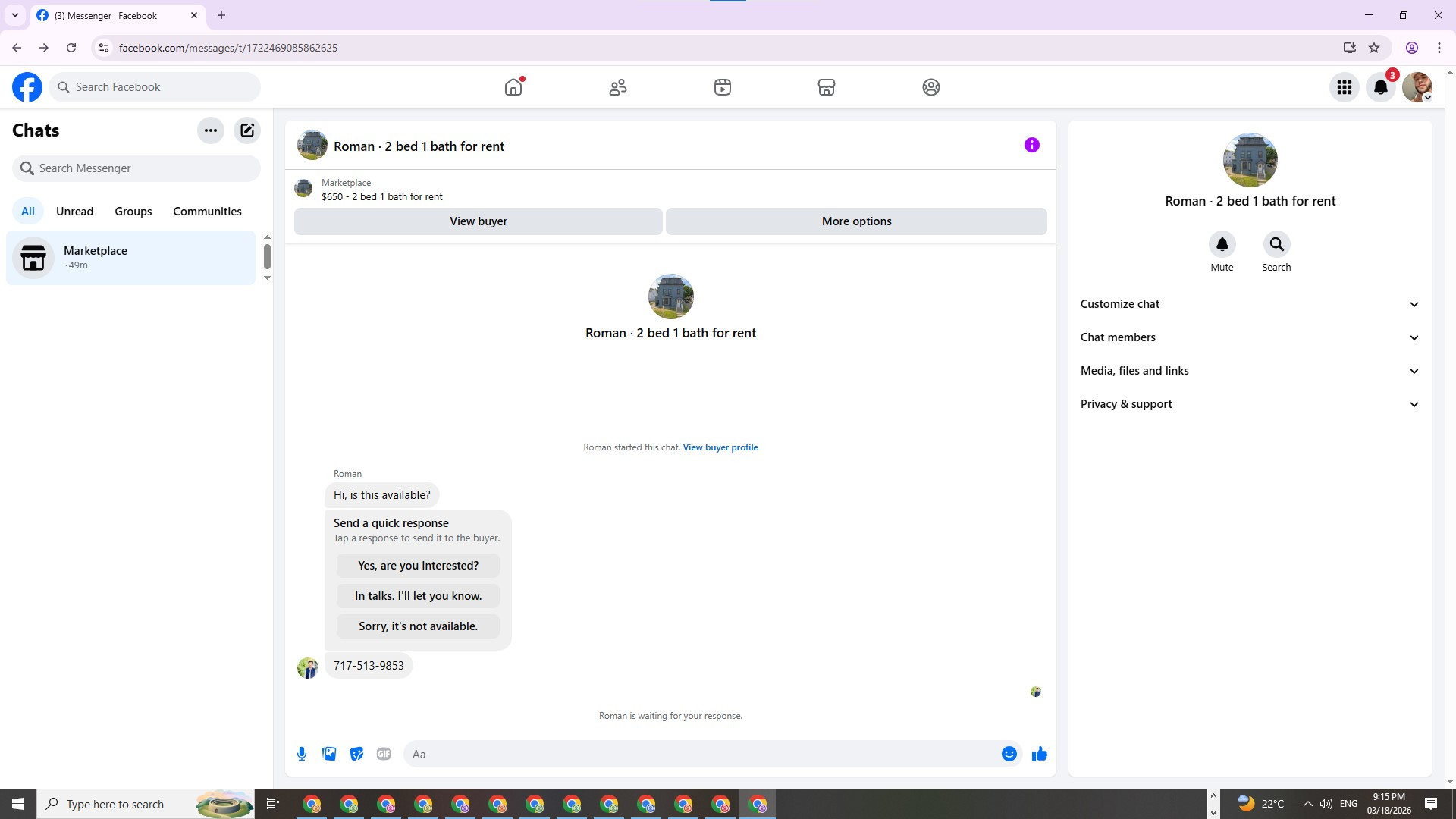Viewport: 1456px width, 819px height.
Task: Expand Chat members section
Action: point(1250,337)
